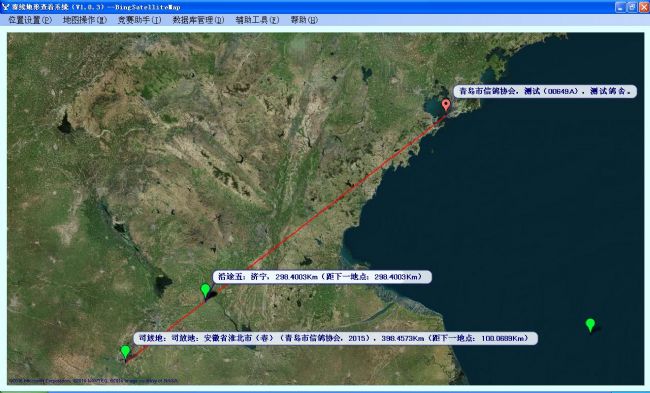Open the 位置设置(P) menu
This screenshot has height=393, width=650.
point(30,20)
